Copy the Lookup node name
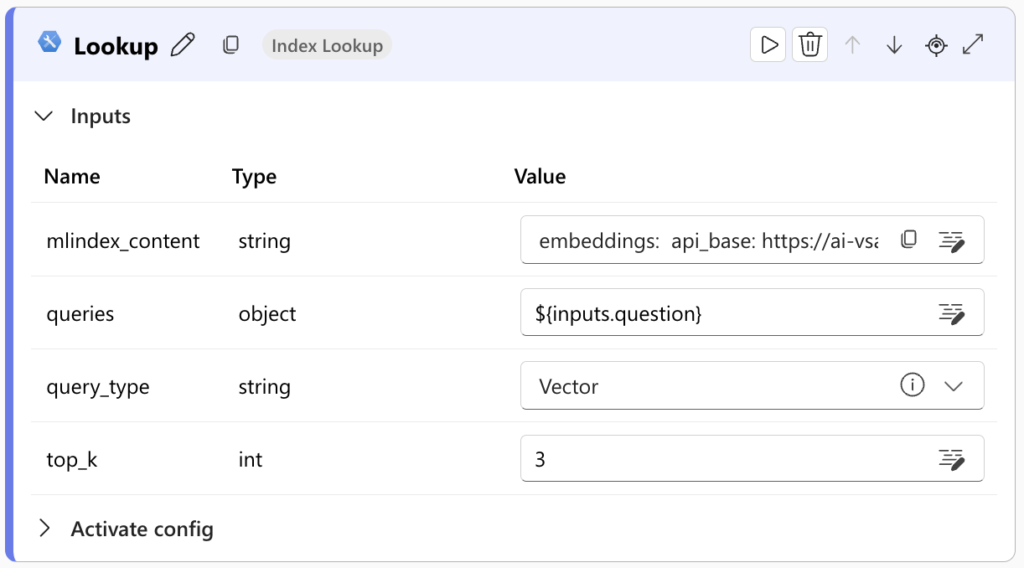Viewport: 1024px width, 568px height. 231,45
